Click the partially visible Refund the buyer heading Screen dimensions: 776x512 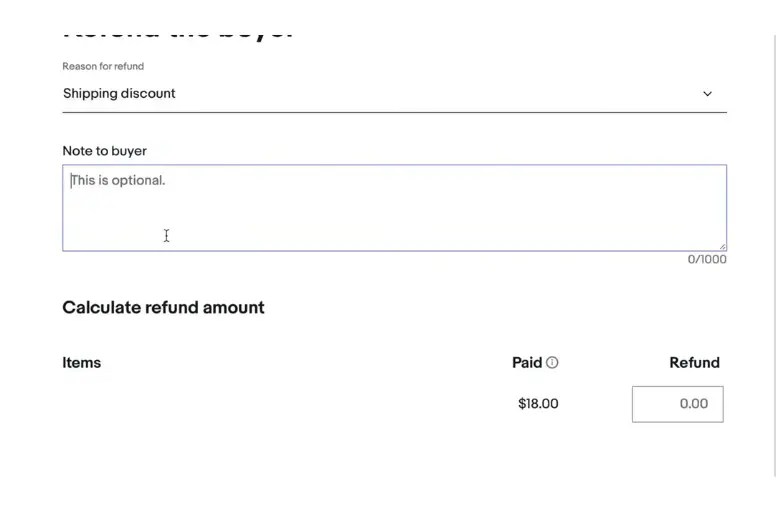tap(178, 32)
